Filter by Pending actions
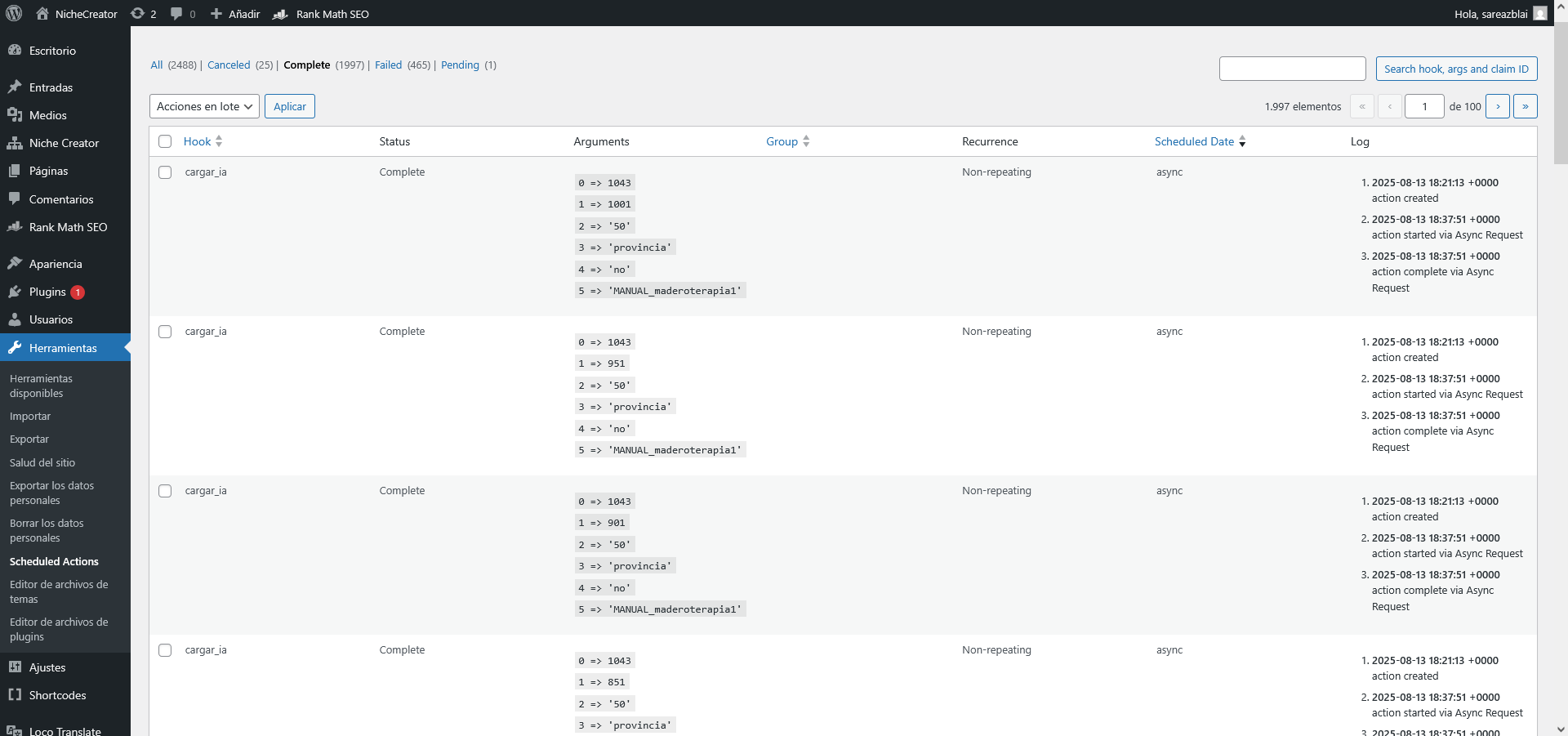Screen dimensions: 1568x736 (x=460, y=65)
